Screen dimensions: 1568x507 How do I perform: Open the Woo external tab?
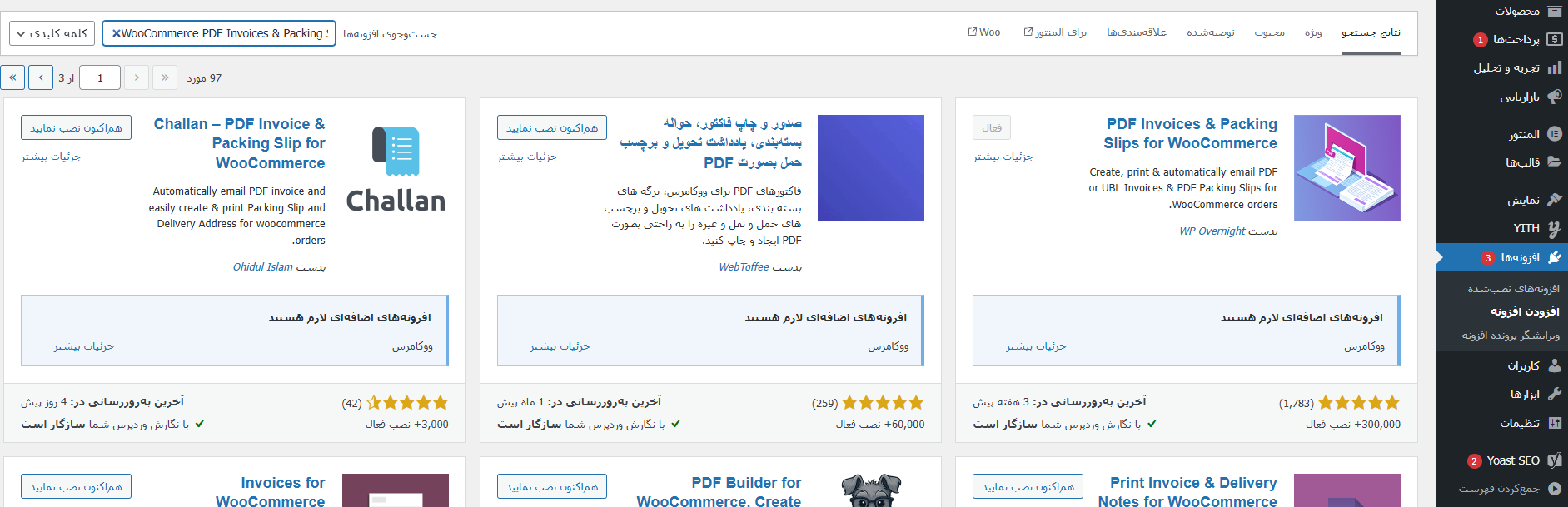tap(984, 32)
